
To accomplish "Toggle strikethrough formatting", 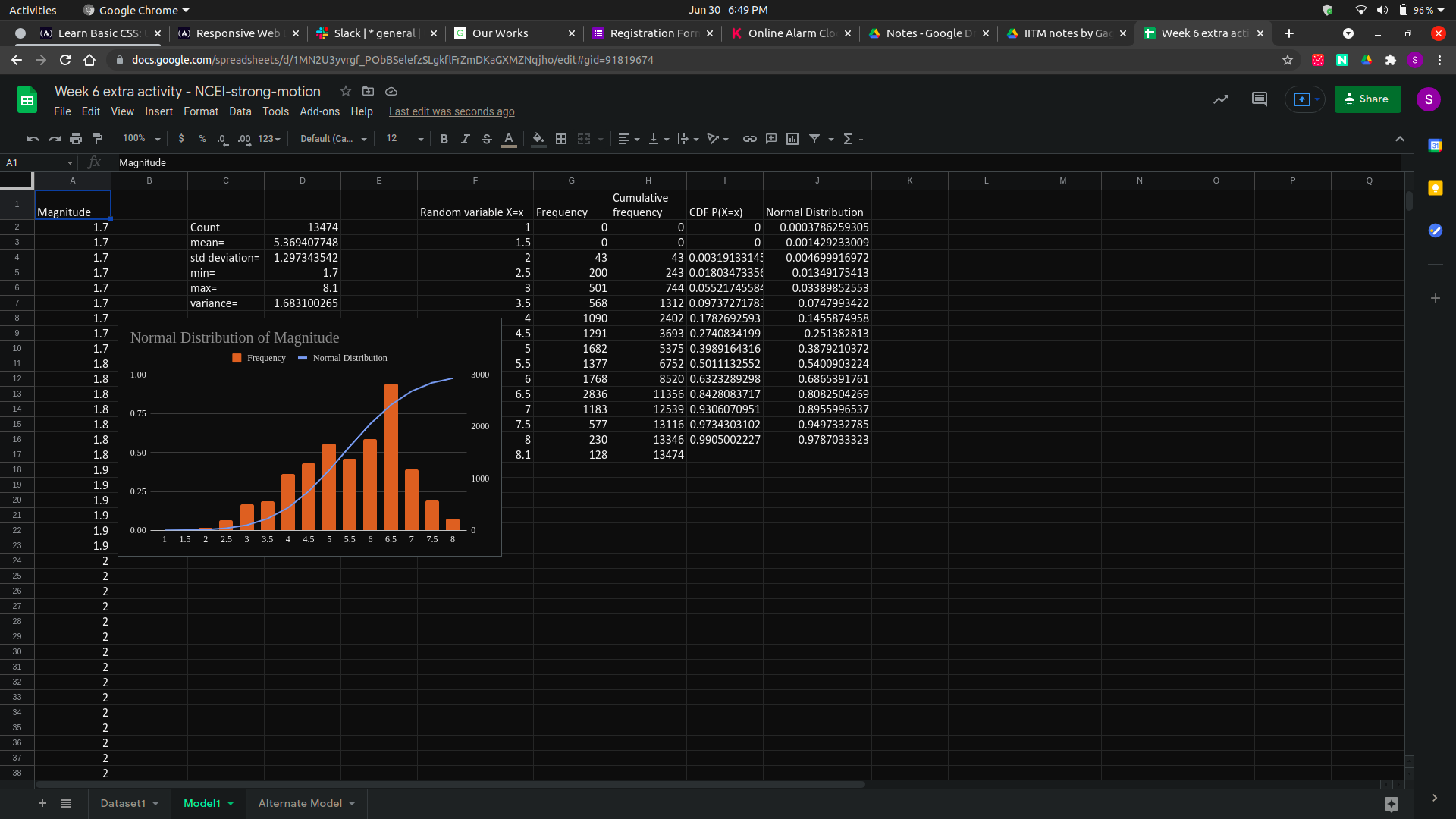I will pyautogui.click(x=487, y=139).
